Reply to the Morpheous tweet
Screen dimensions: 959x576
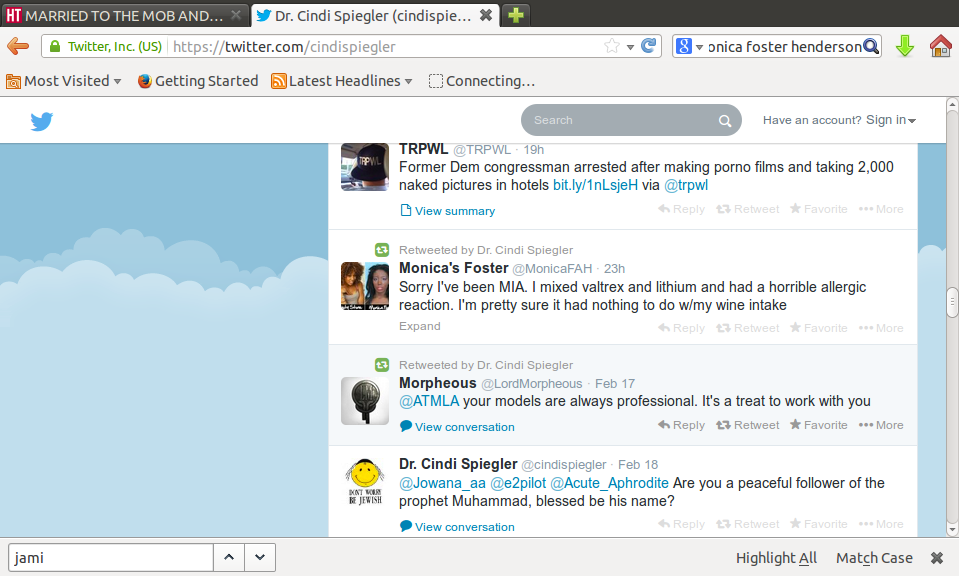681,425
